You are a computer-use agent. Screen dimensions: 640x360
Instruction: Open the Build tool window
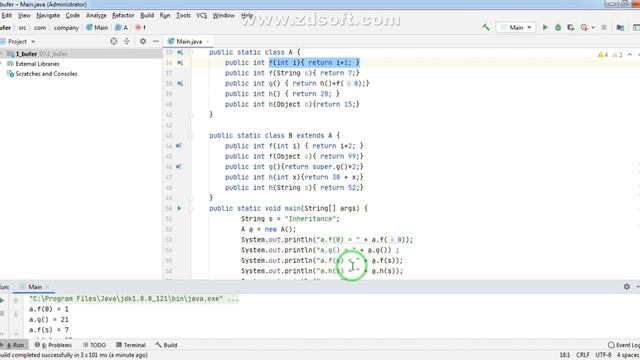click(x=167, y=345)
